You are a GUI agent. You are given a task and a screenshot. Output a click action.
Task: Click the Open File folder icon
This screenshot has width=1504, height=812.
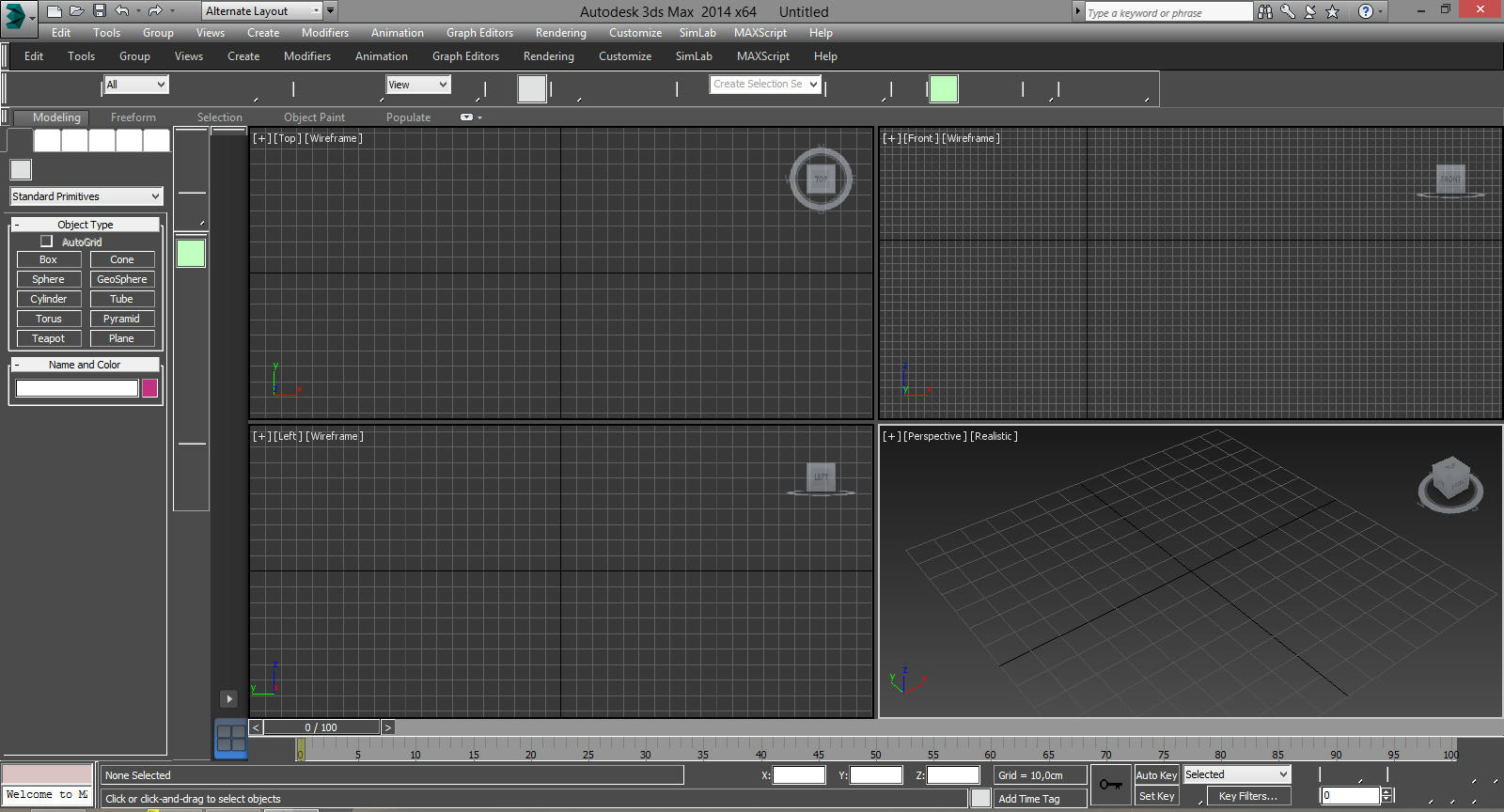[77, 11]
